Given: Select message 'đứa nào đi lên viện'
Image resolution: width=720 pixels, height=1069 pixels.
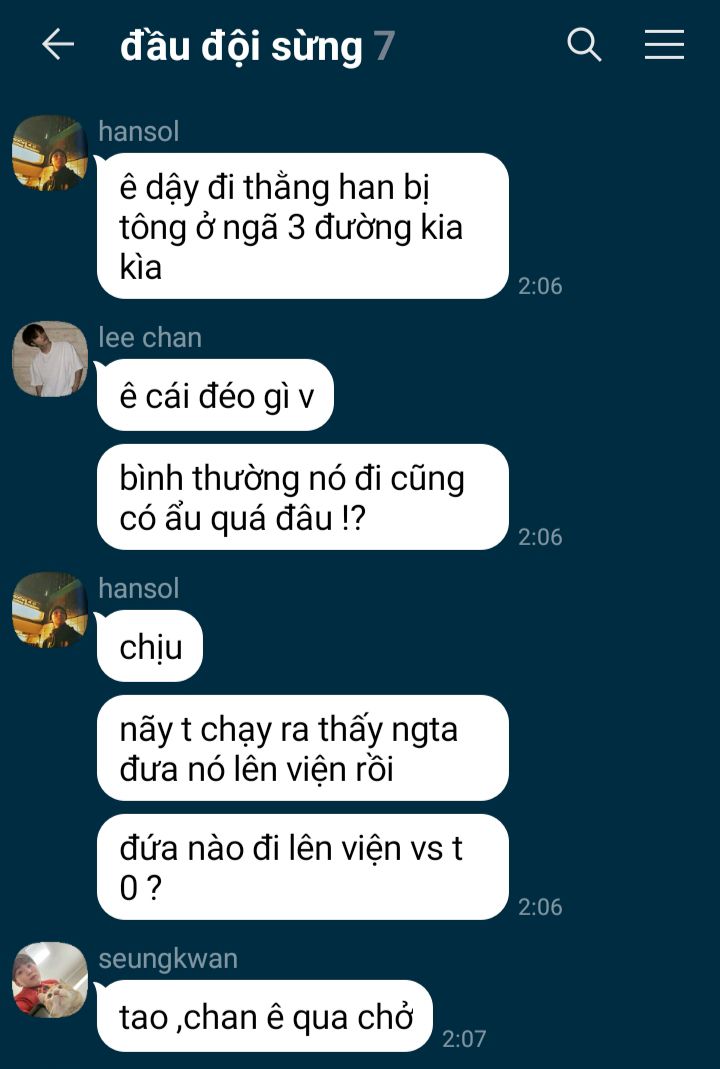Looking at the screenshot, I should [x=303, y=867].
